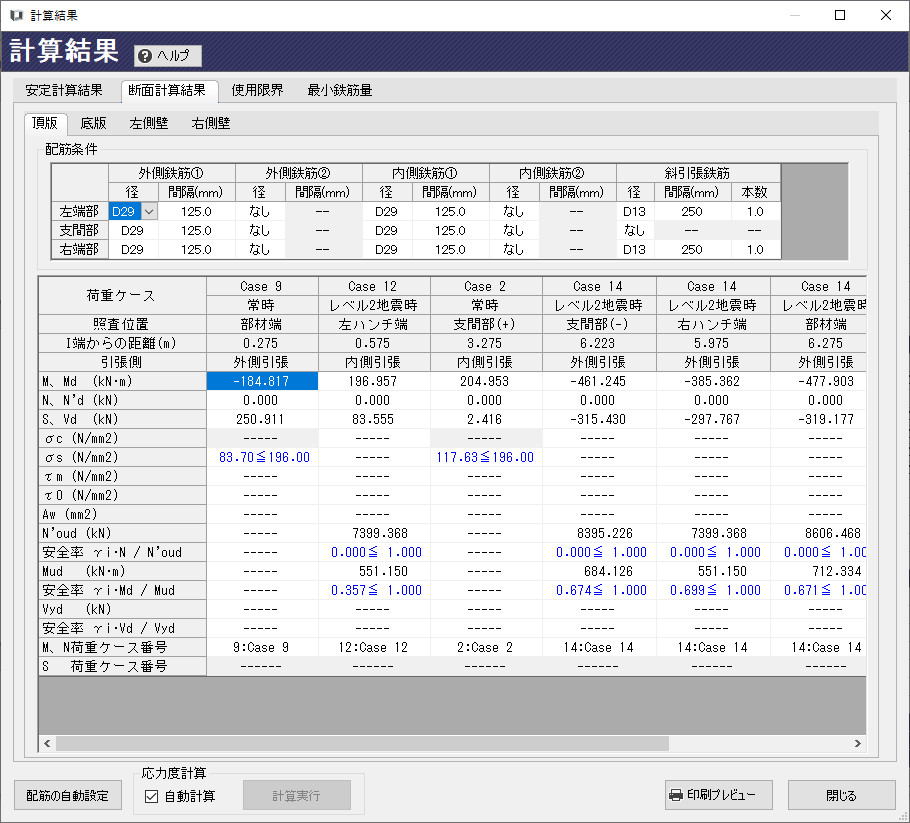
Task: Click the 支間部 row header
Action: tap(80, 230)
